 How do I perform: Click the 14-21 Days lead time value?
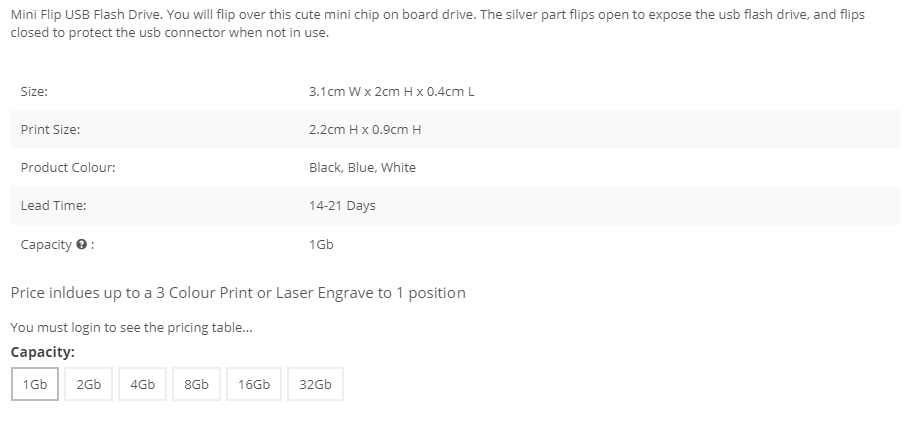coord(342,206)
